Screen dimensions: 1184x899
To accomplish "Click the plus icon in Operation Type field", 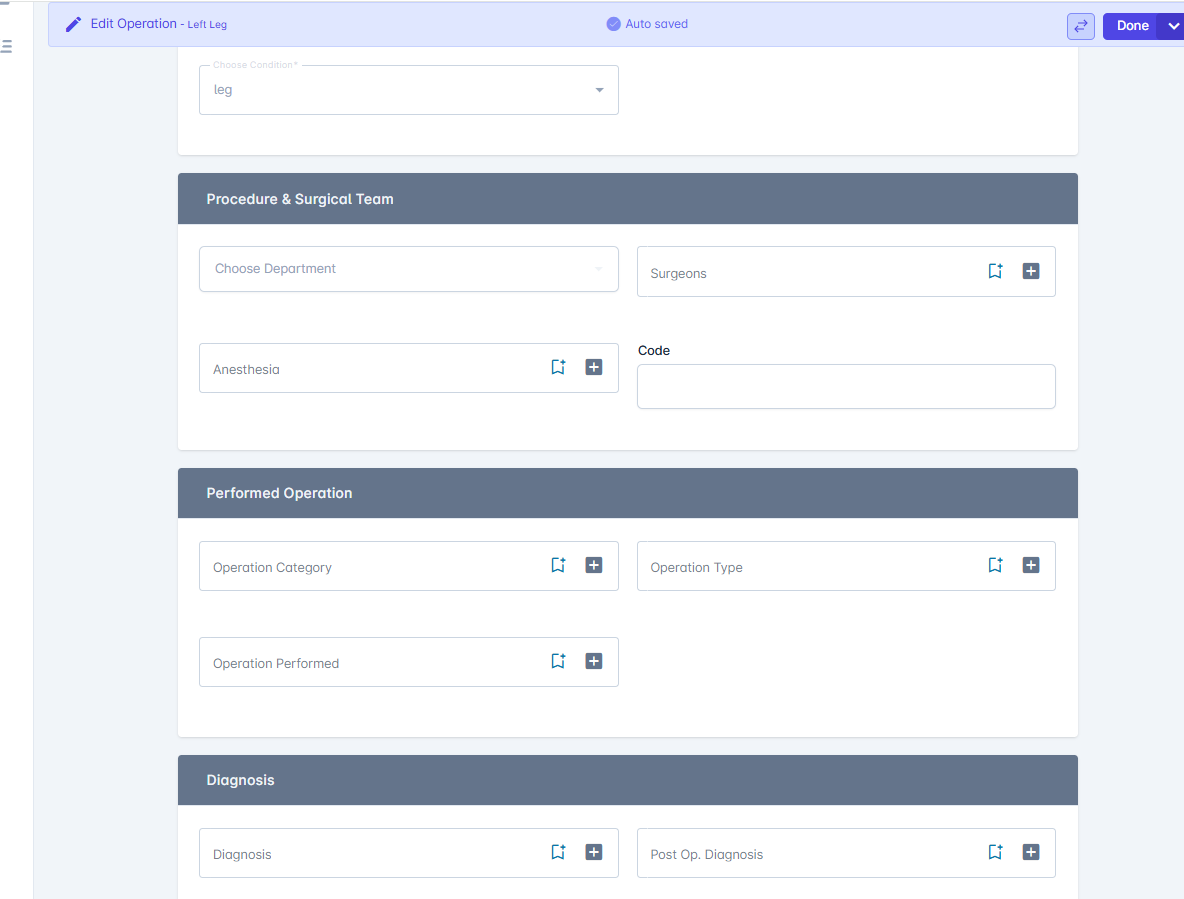I will click(x=1031, y=565).
